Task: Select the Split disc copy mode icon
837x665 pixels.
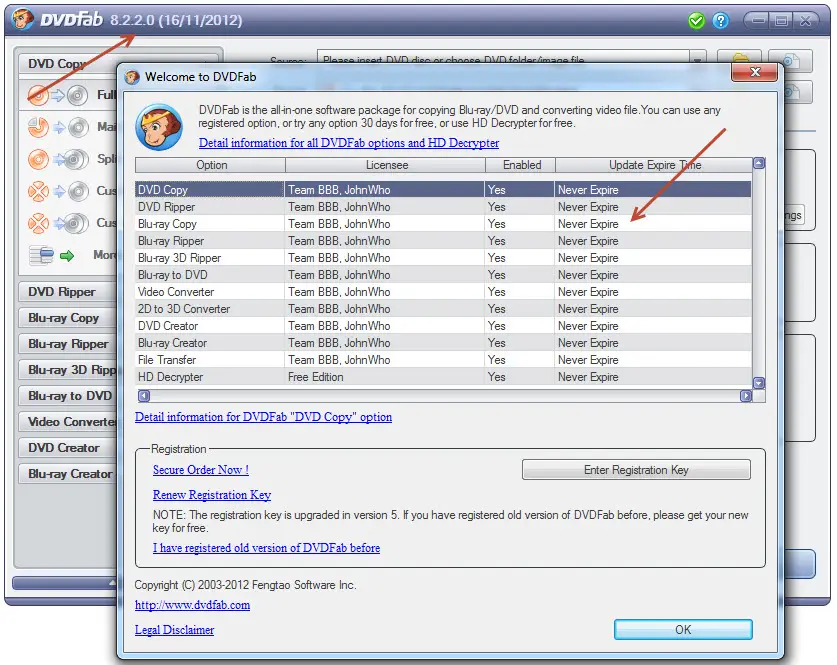Action: 58,159
